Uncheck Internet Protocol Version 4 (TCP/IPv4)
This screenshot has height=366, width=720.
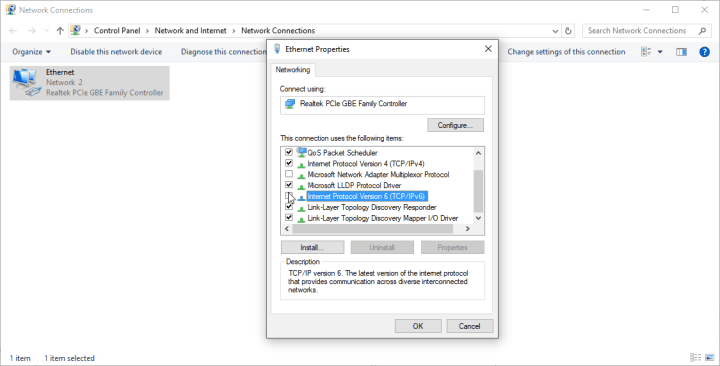[x=288, y=163]
